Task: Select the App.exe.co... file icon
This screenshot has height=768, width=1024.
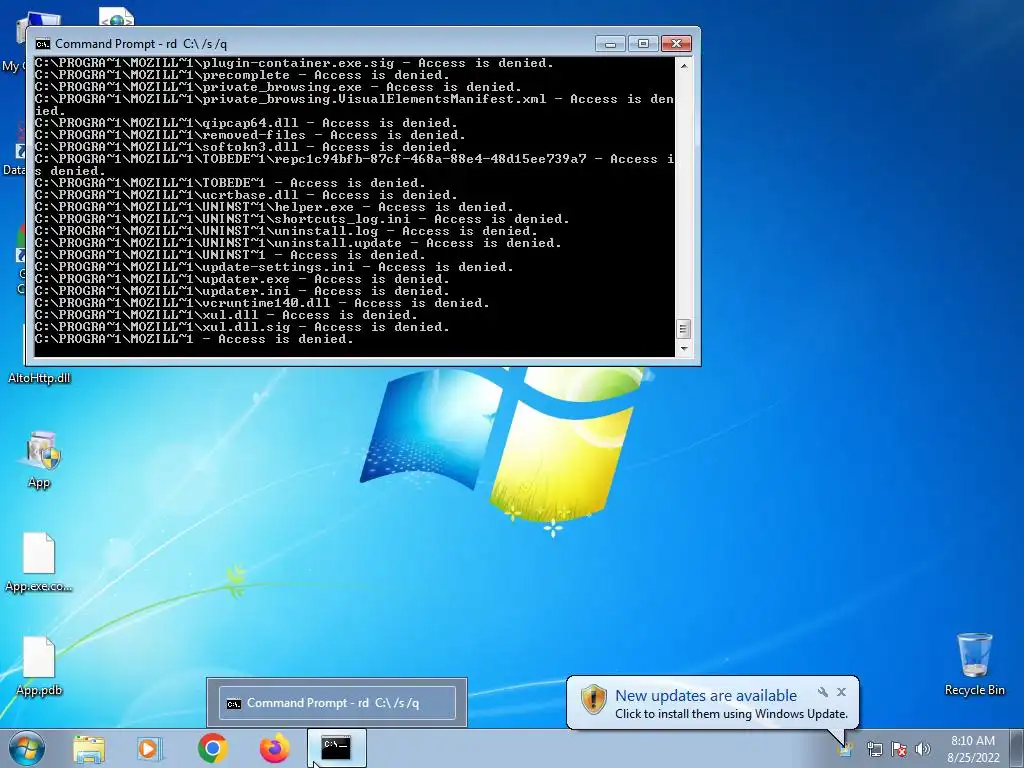Action: tap(39, 562)
